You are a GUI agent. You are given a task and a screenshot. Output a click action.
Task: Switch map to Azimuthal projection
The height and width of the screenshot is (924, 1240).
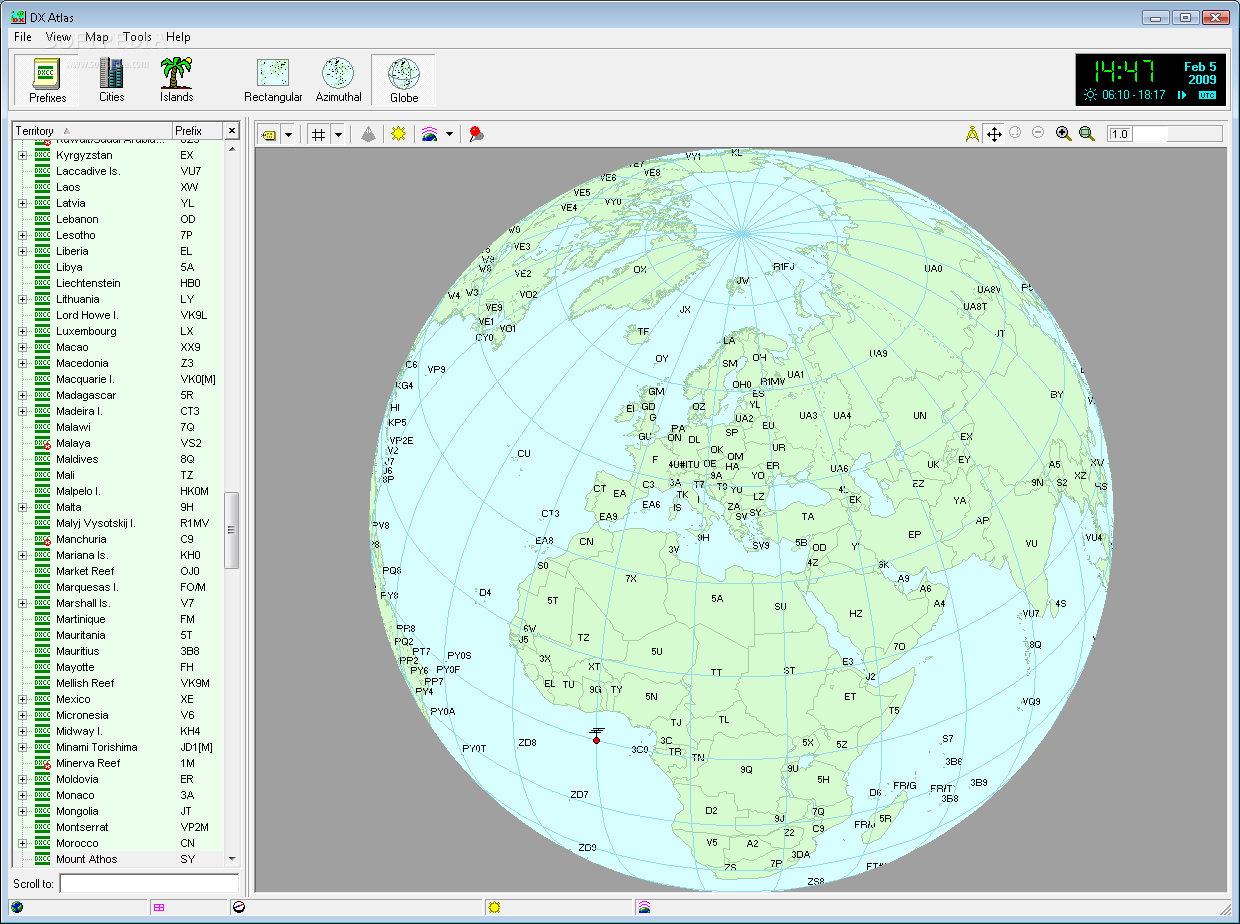click(x=338, y=80)
